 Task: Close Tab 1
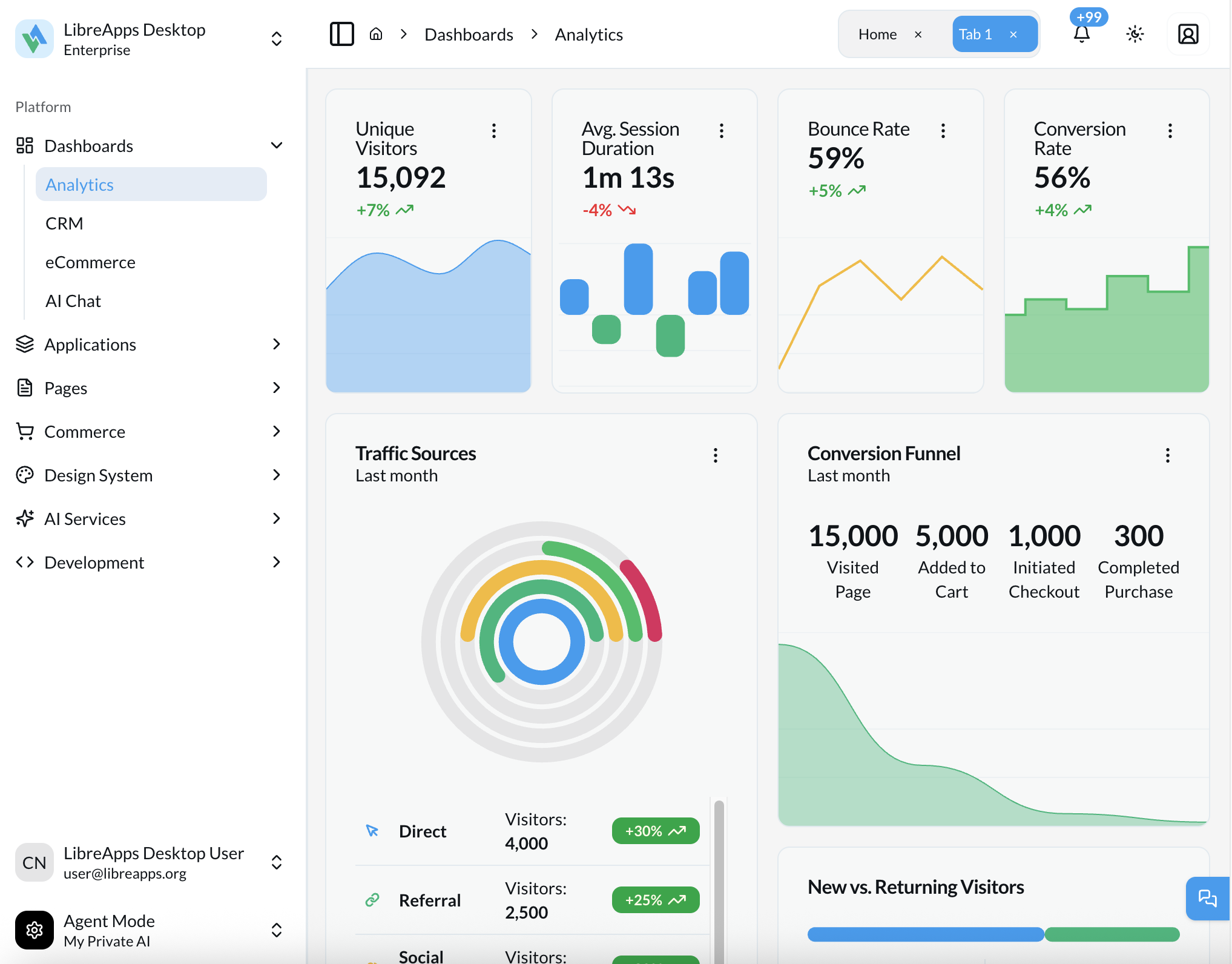tap(1013, 35)
